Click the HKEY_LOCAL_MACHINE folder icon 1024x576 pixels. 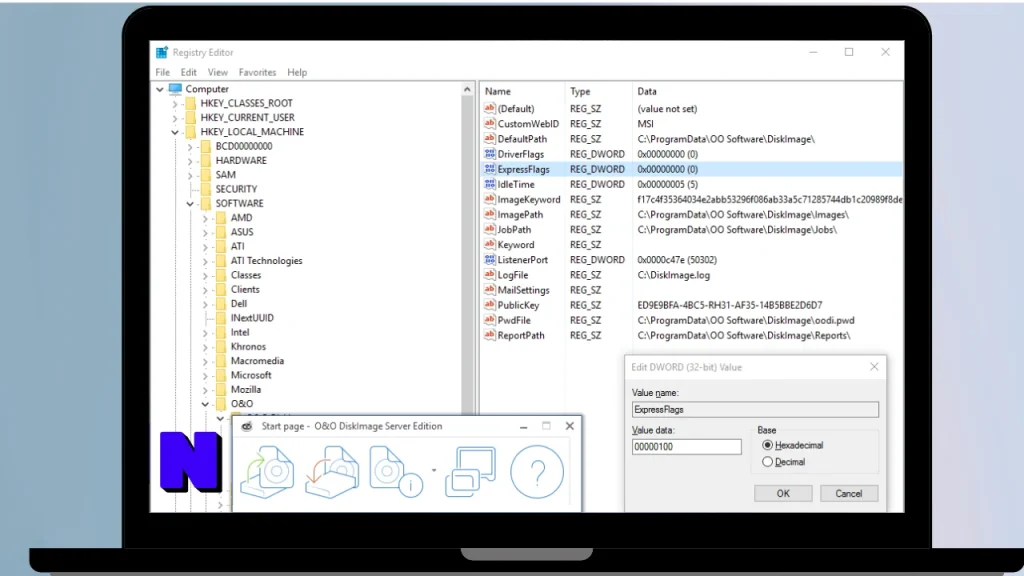coord(191,132)
